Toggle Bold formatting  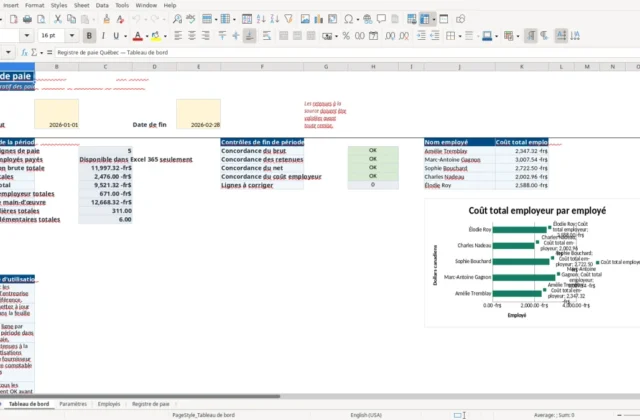coord(89,36)
